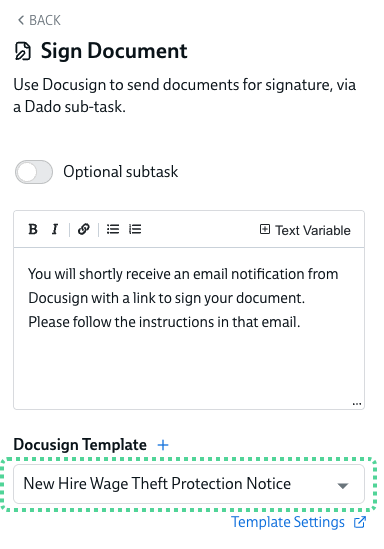
Task: Insert a hyperlink with the chain icon
Action: pos(84,229)
